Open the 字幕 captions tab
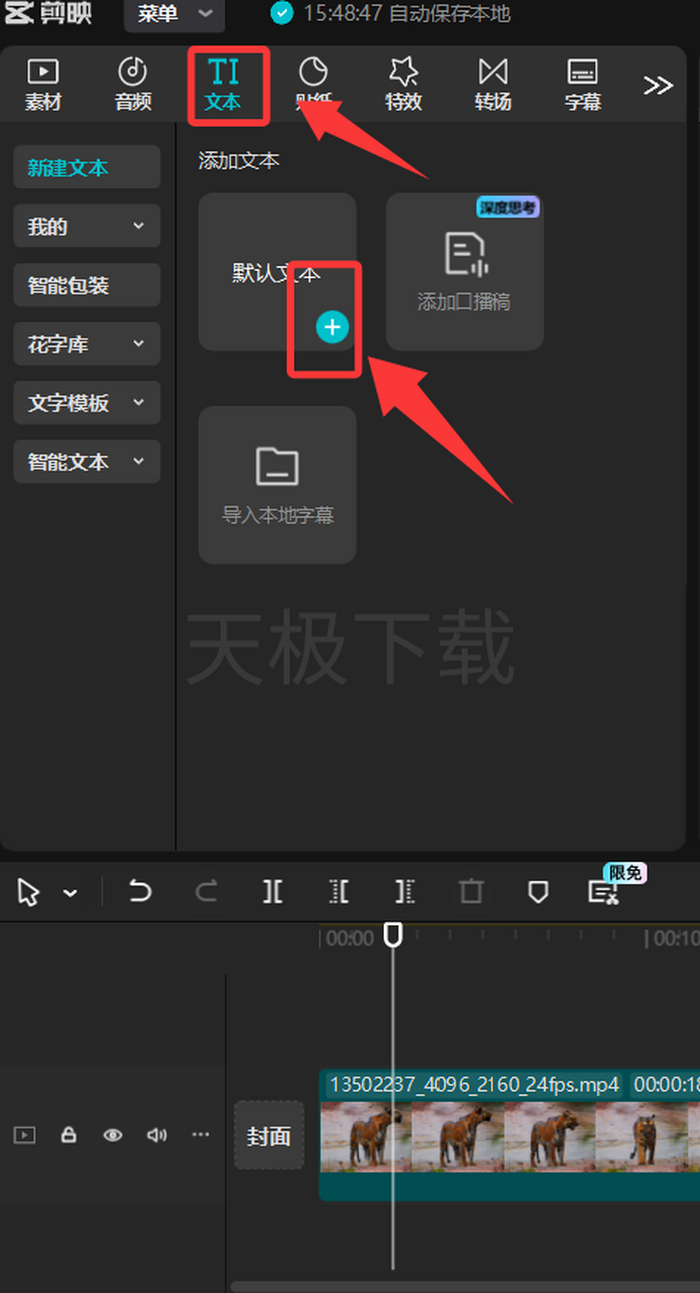The image size is (700, 1293). point(583,84)
